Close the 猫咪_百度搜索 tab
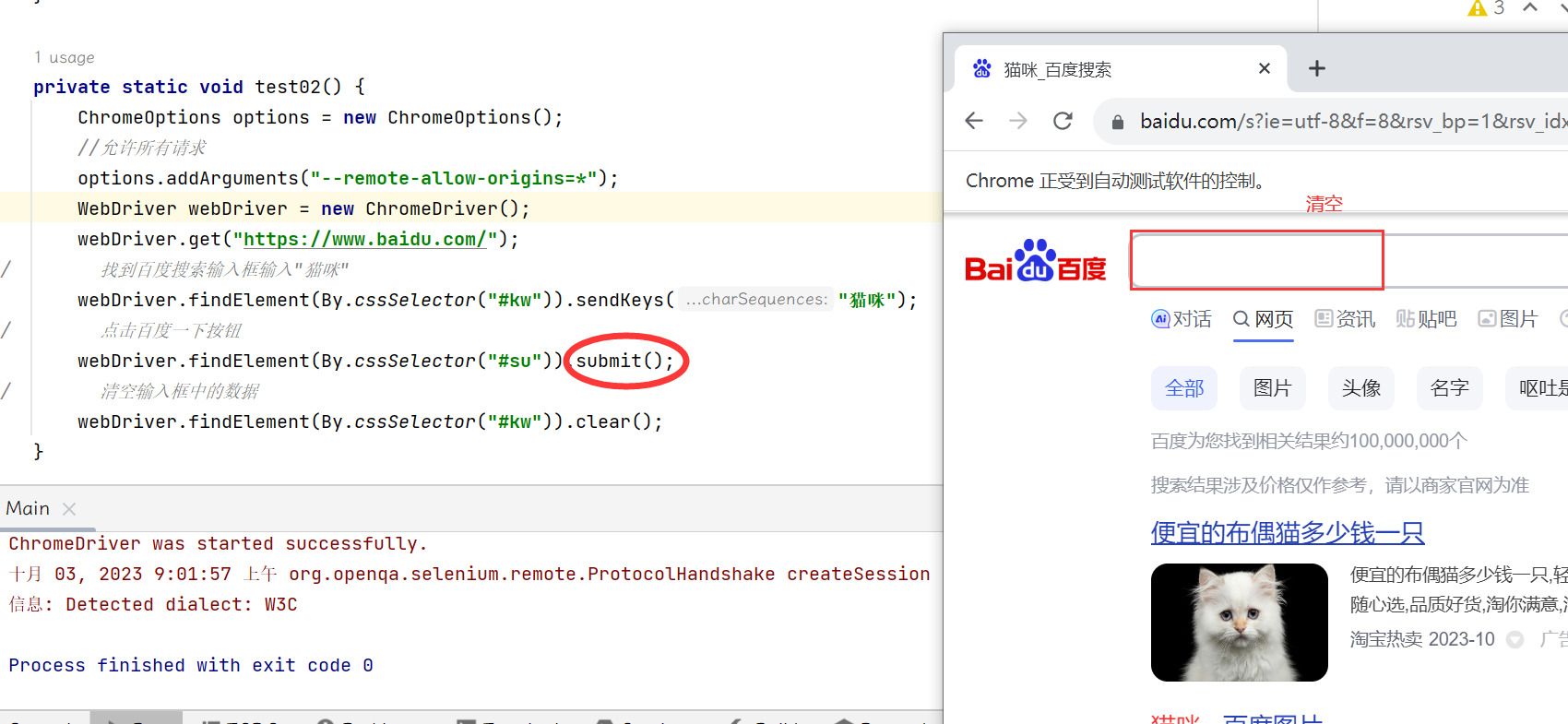This screenshot has height=724, width=1568. coord(1265,68)
